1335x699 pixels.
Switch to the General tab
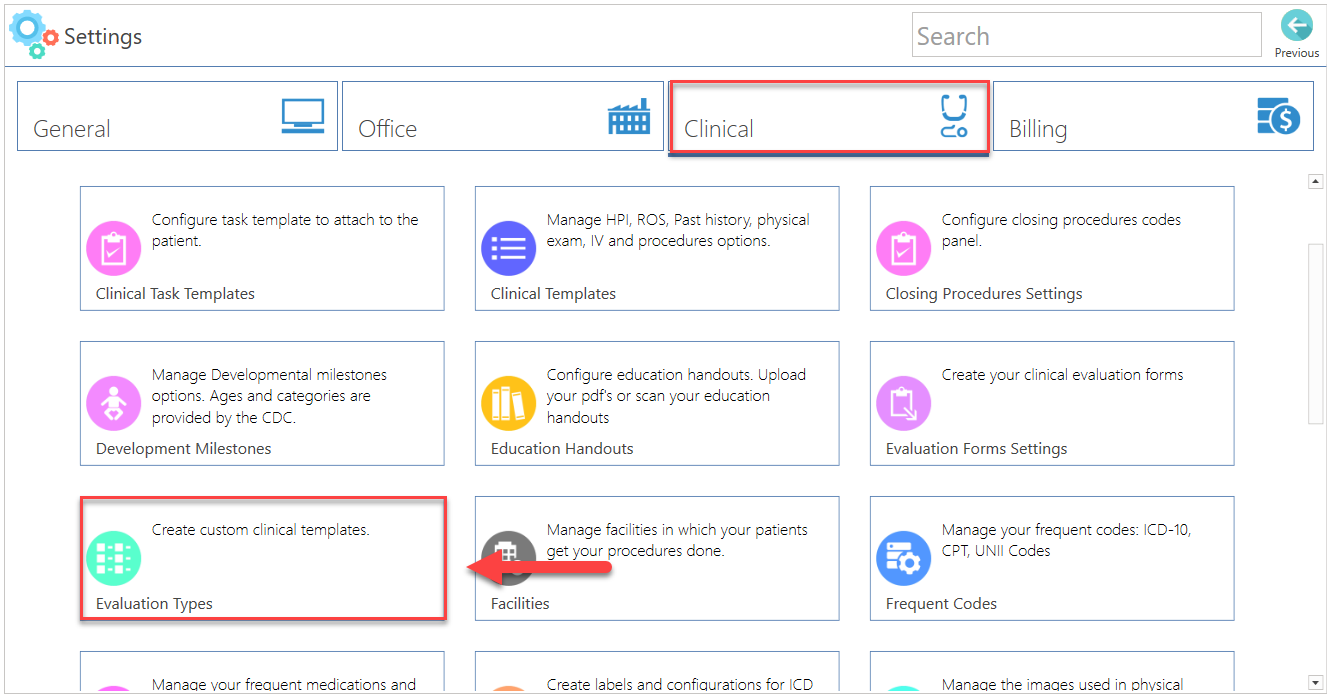coord(177,116)
